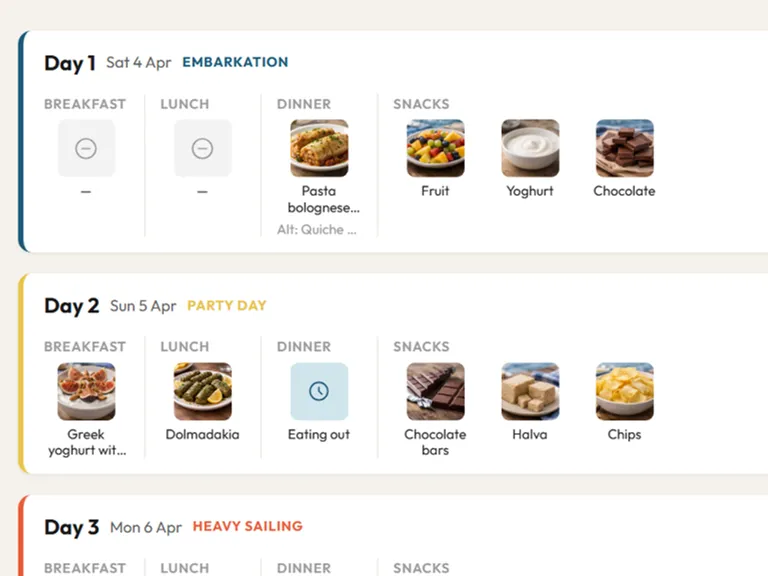The image size is (768, 576).
Task: Click the Day 3 heading
Action: (x=71, y=527)
